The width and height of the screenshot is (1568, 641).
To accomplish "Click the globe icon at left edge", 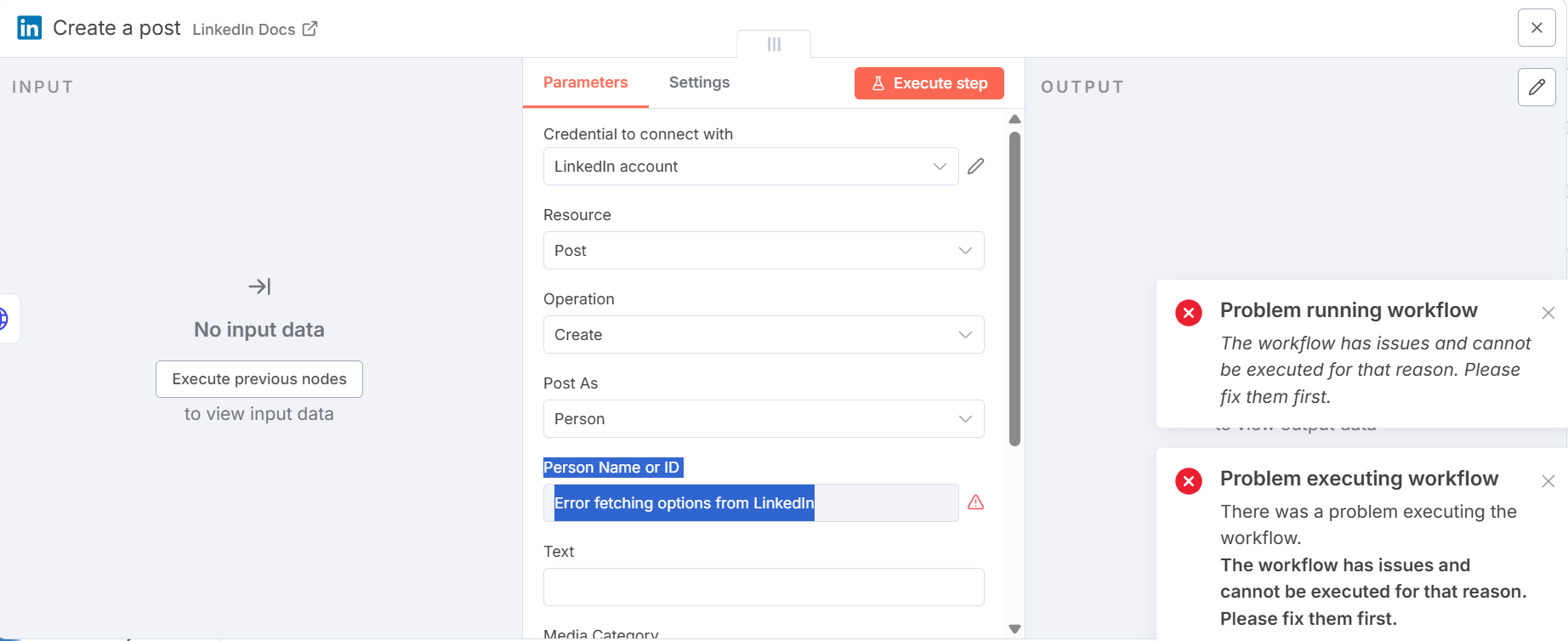I will coord(4,319).
